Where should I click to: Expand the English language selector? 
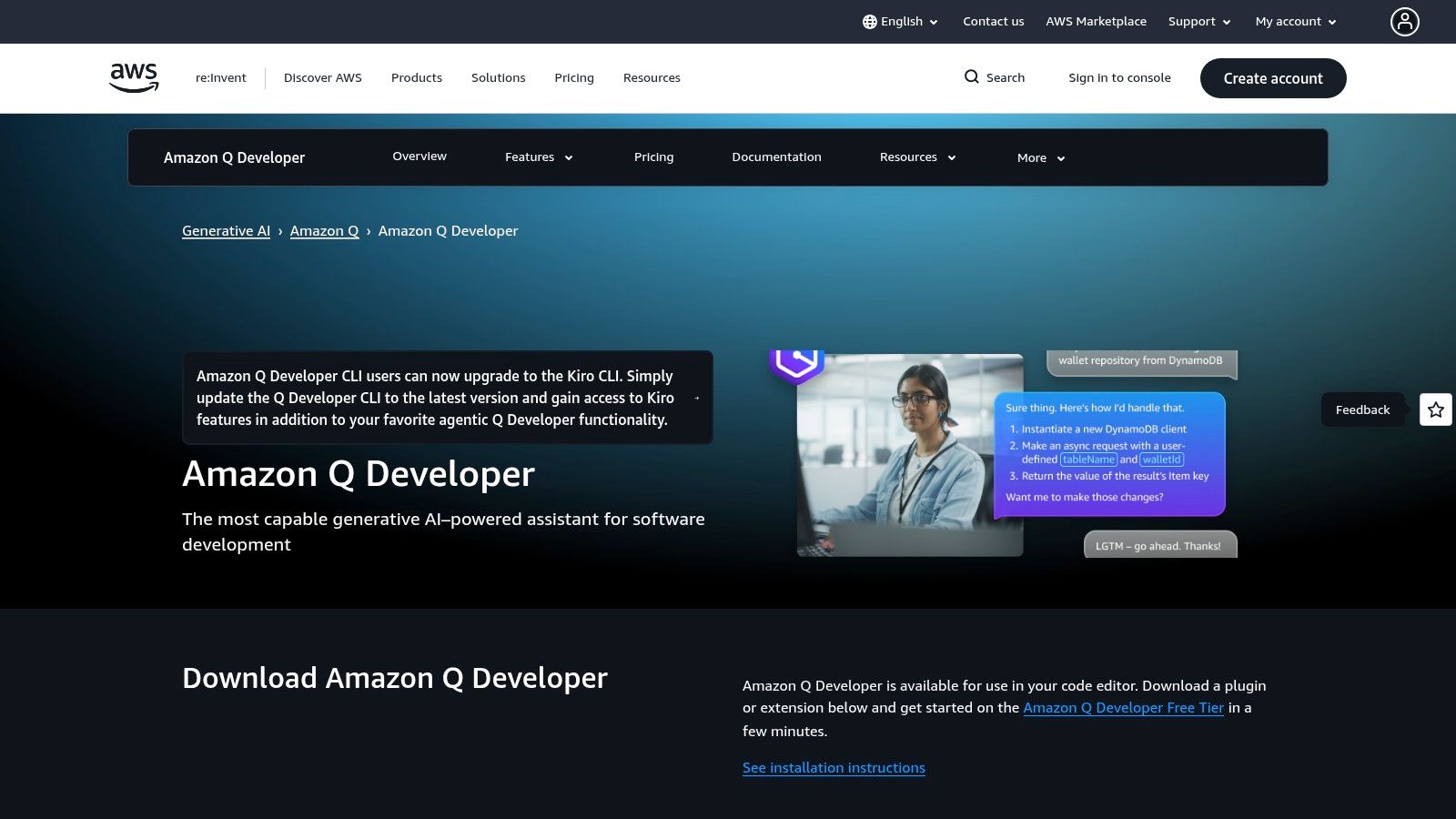point(902,21)
